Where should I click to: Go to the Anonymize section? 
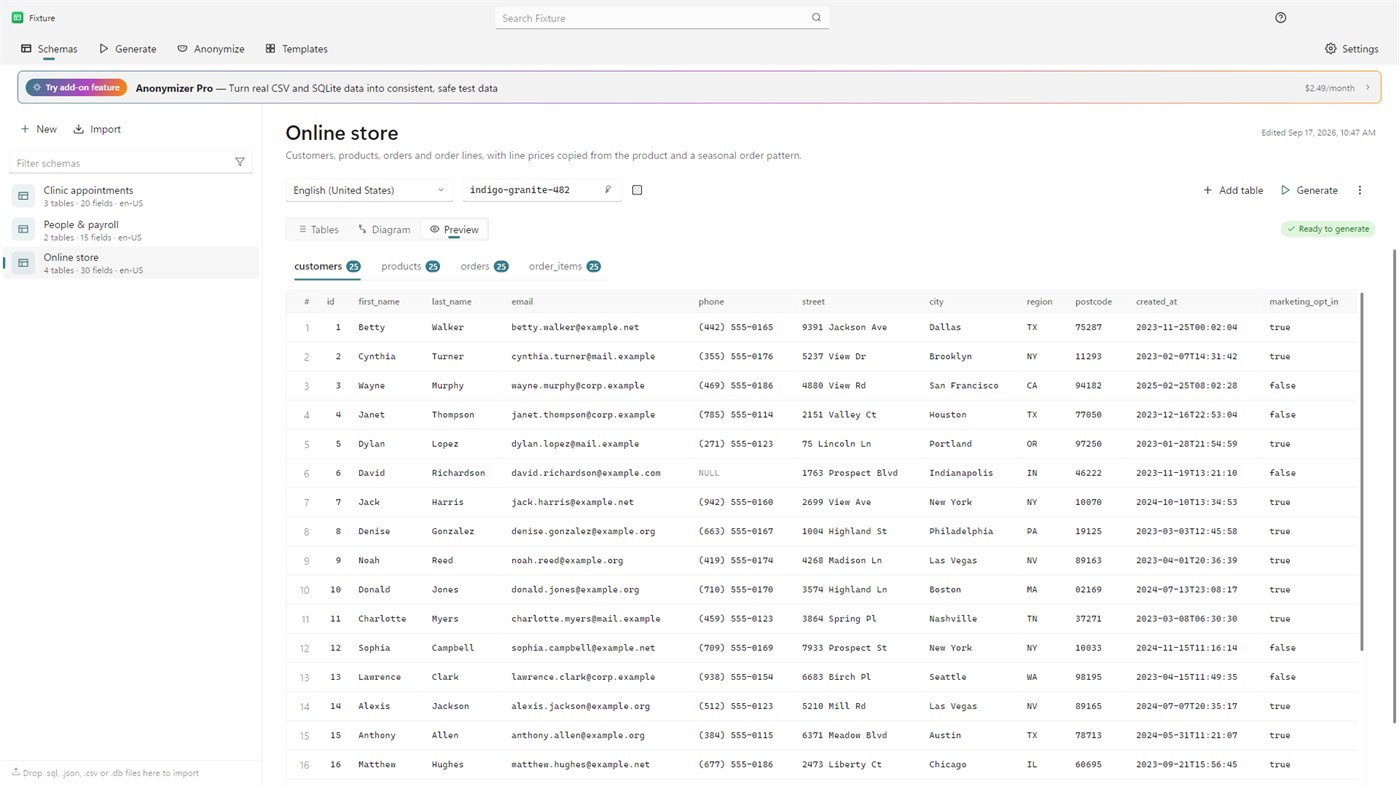point(211,49)
